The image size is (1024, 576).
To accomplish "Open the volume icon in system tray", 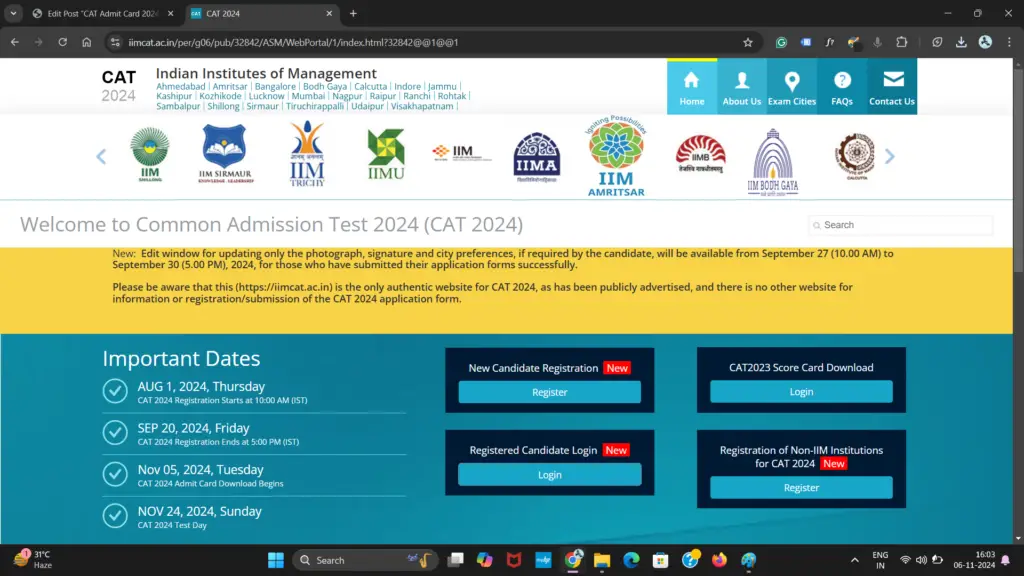I will point(921,560).
